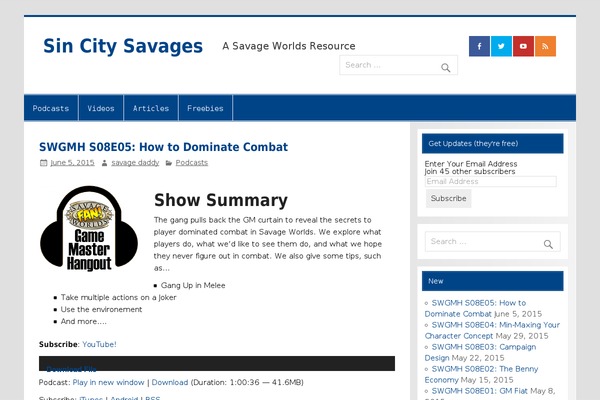The height and width of the screenshot is (400, 600).
Task: Open sidebar link SWGMH S08E02: The Benny Economy
Action: pos(481,374)
